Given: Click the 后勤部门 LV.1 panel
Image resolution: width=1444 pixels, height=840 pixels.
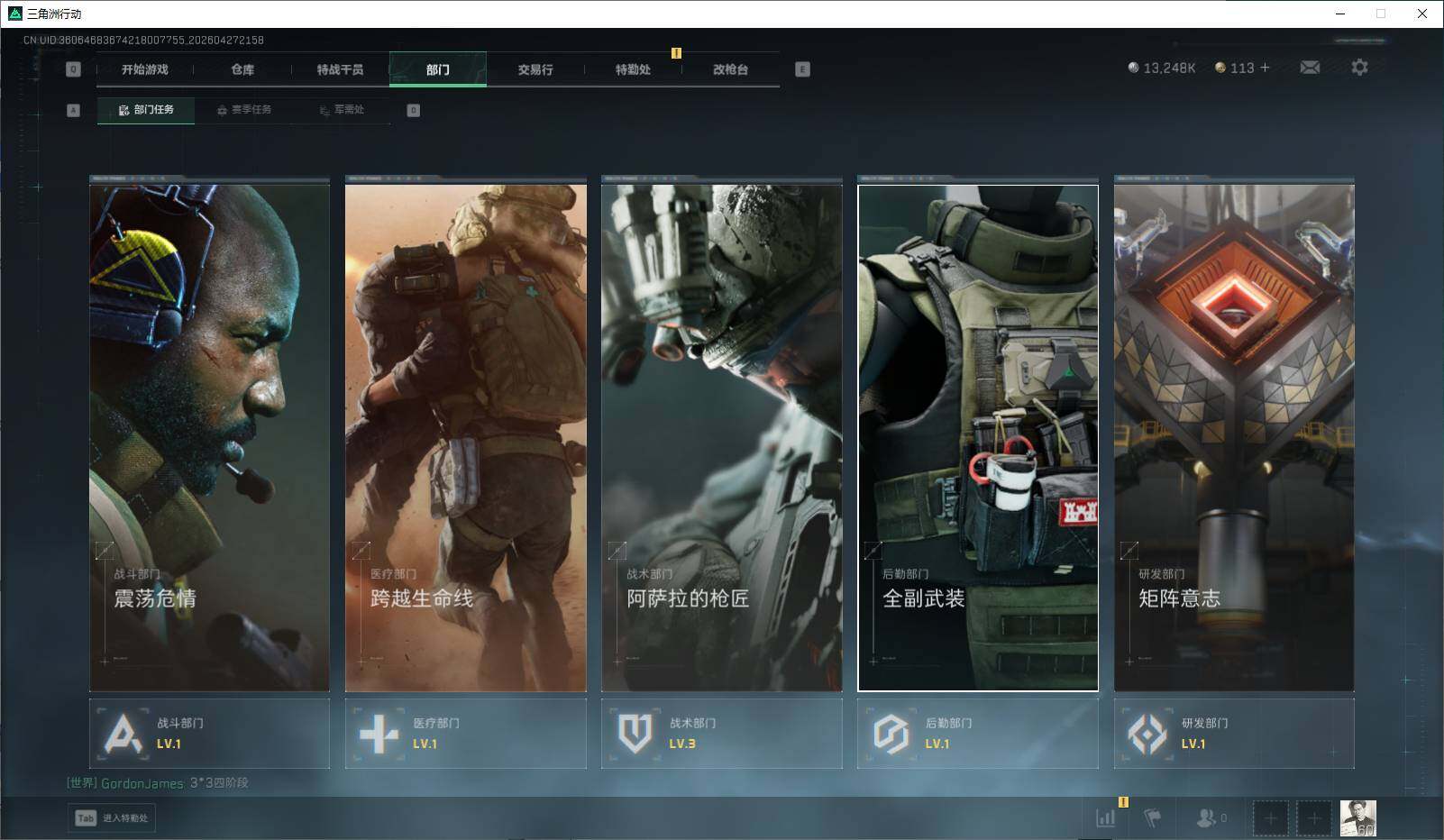Looking at the screenshot, I should (977, 734).
